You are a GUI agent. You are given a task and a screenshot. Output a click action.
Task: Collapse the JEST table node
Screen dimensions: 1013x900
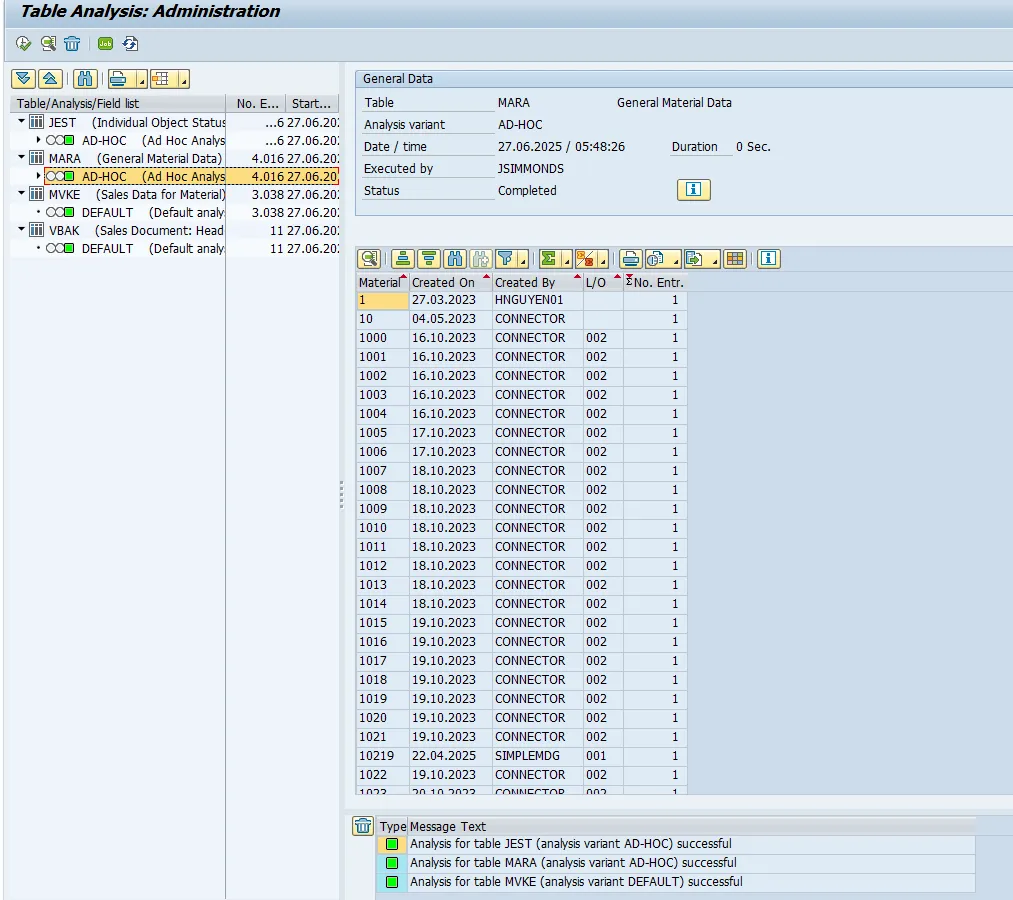tap(21, 121)
